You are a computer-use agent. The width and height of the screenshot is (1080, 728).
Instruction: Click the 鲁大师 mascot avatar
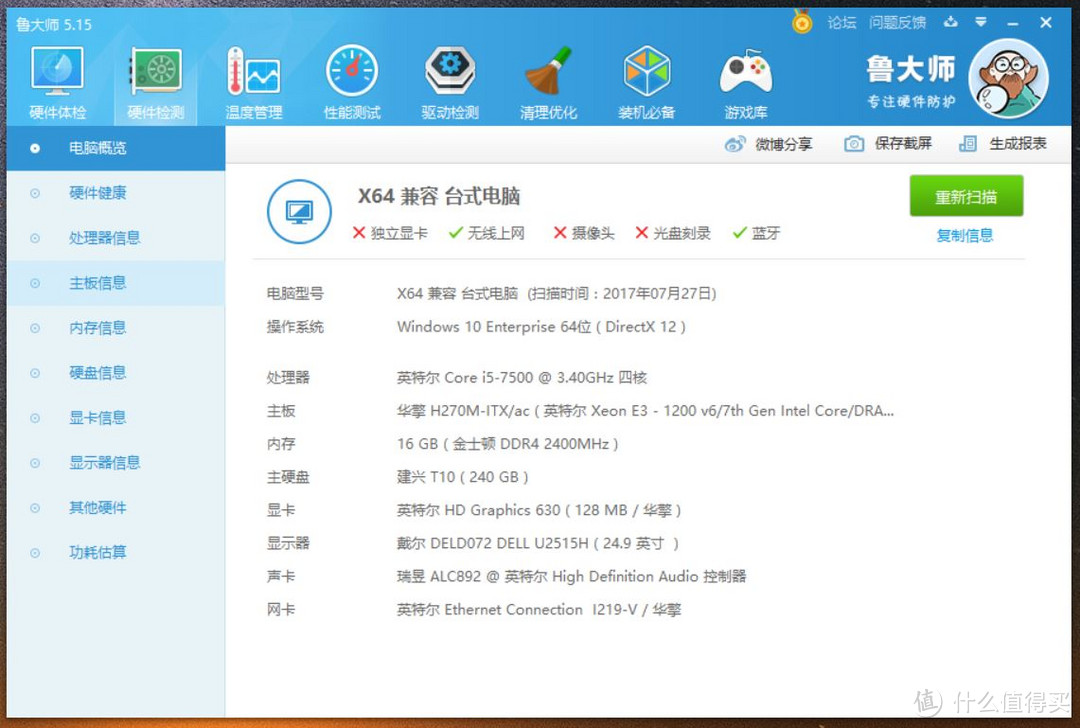pyautogui.click(x=1008, y=79)
